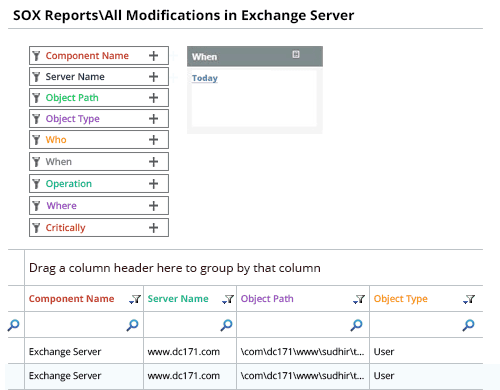
Task: Click the funnel icon next to Who filter
Action: click(x=36, y=140)
